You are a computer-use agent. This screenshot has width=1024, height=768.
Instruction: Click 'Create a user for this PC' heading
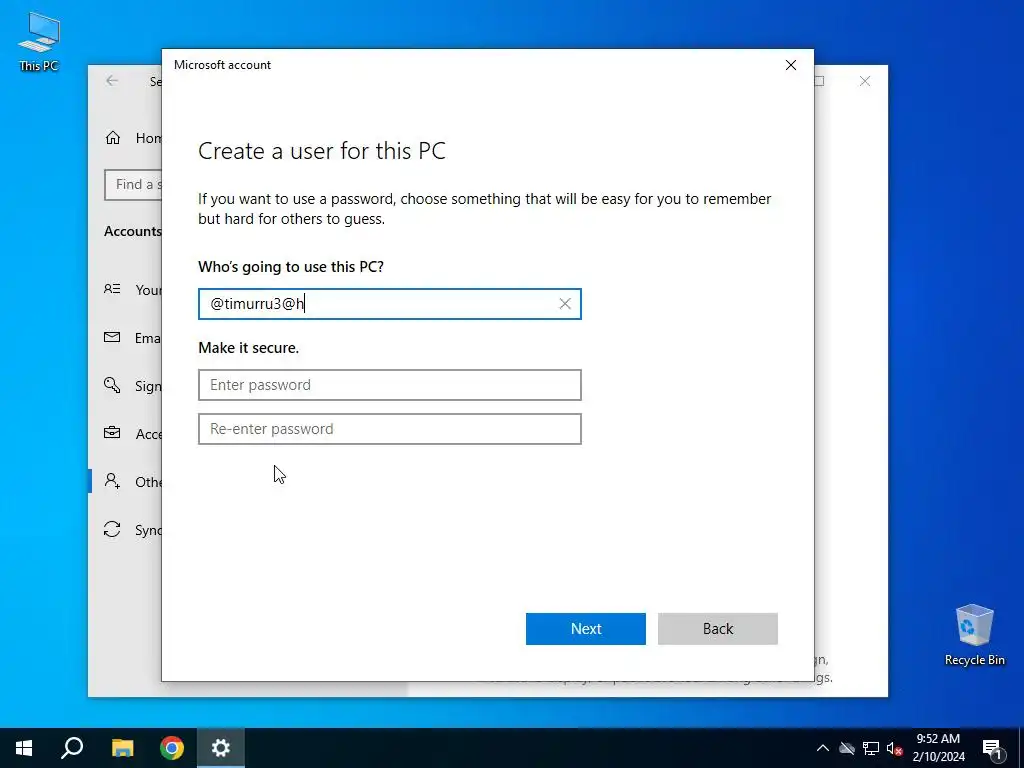(x=322, y=151)
